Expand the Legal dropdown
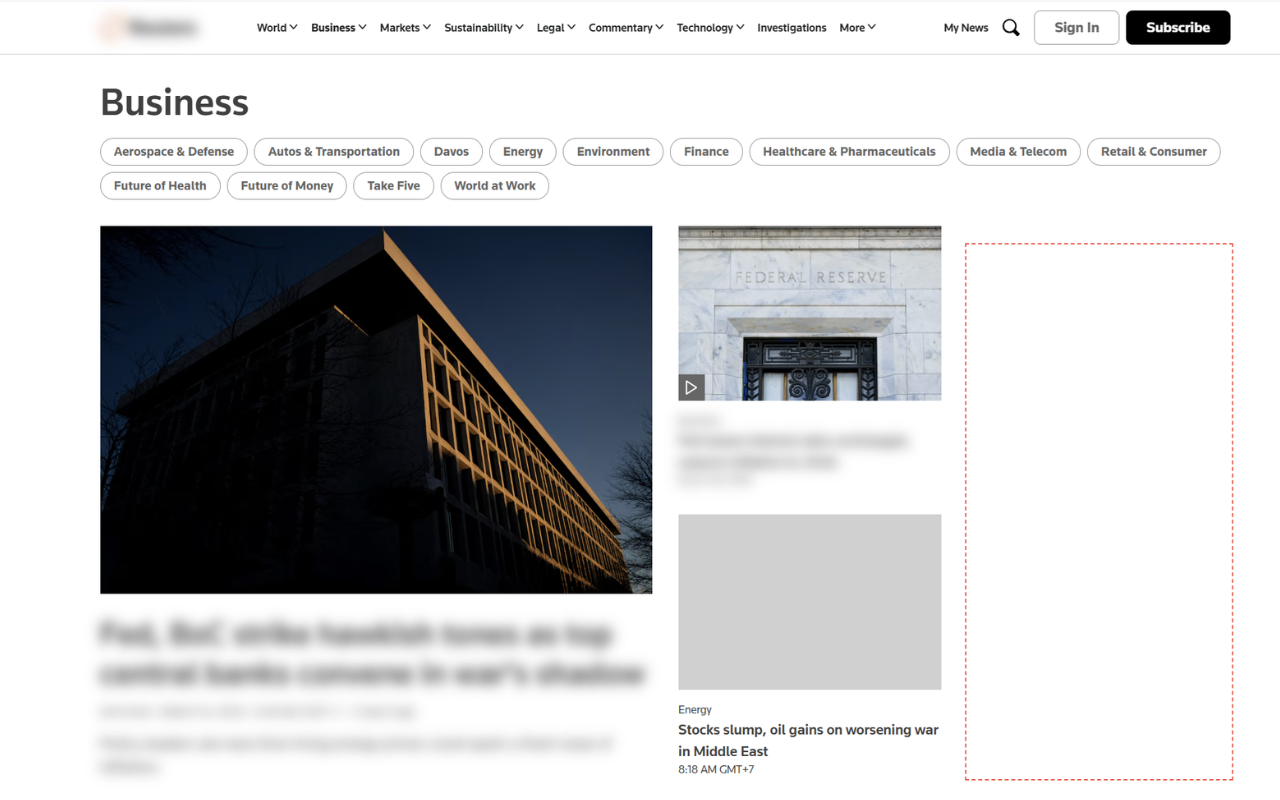 [556, 28]
